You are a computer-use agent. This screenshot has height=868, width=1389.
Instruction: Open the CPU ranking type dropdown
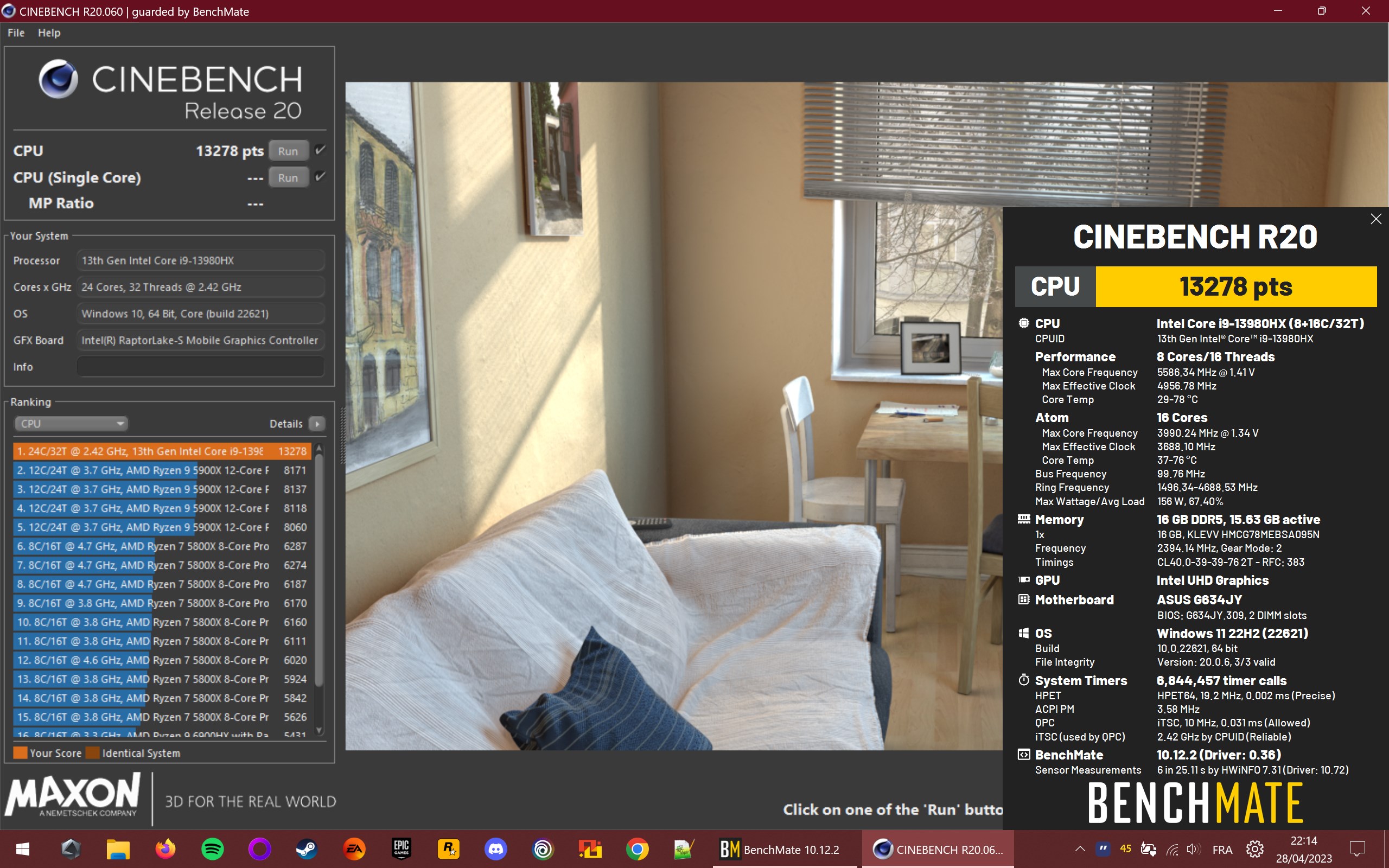[71, 424]
